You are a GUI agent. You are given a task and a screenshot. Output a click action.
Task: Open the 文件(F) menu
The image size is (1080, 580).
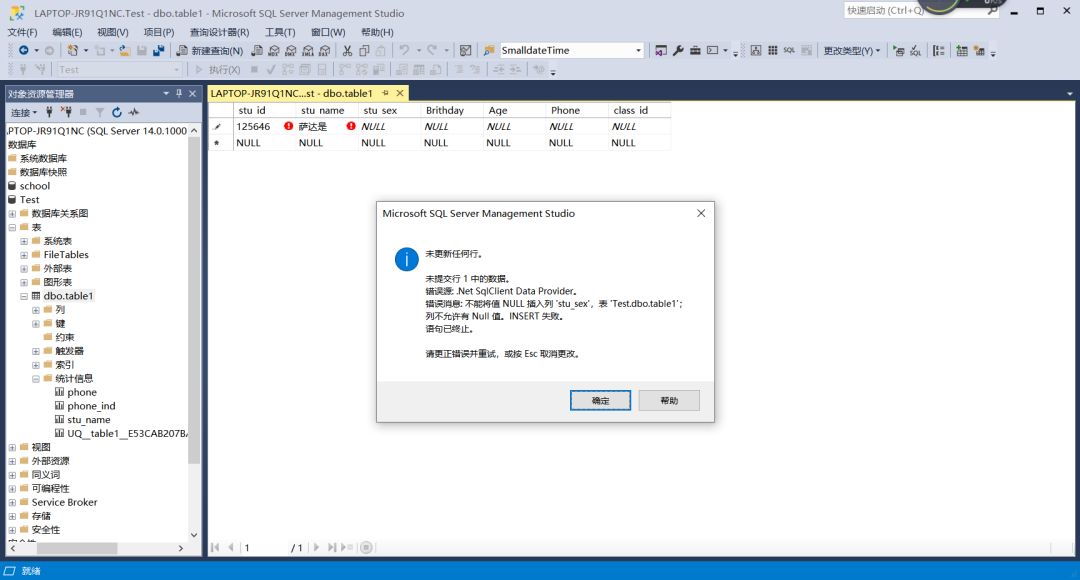(x=23, y=32)
